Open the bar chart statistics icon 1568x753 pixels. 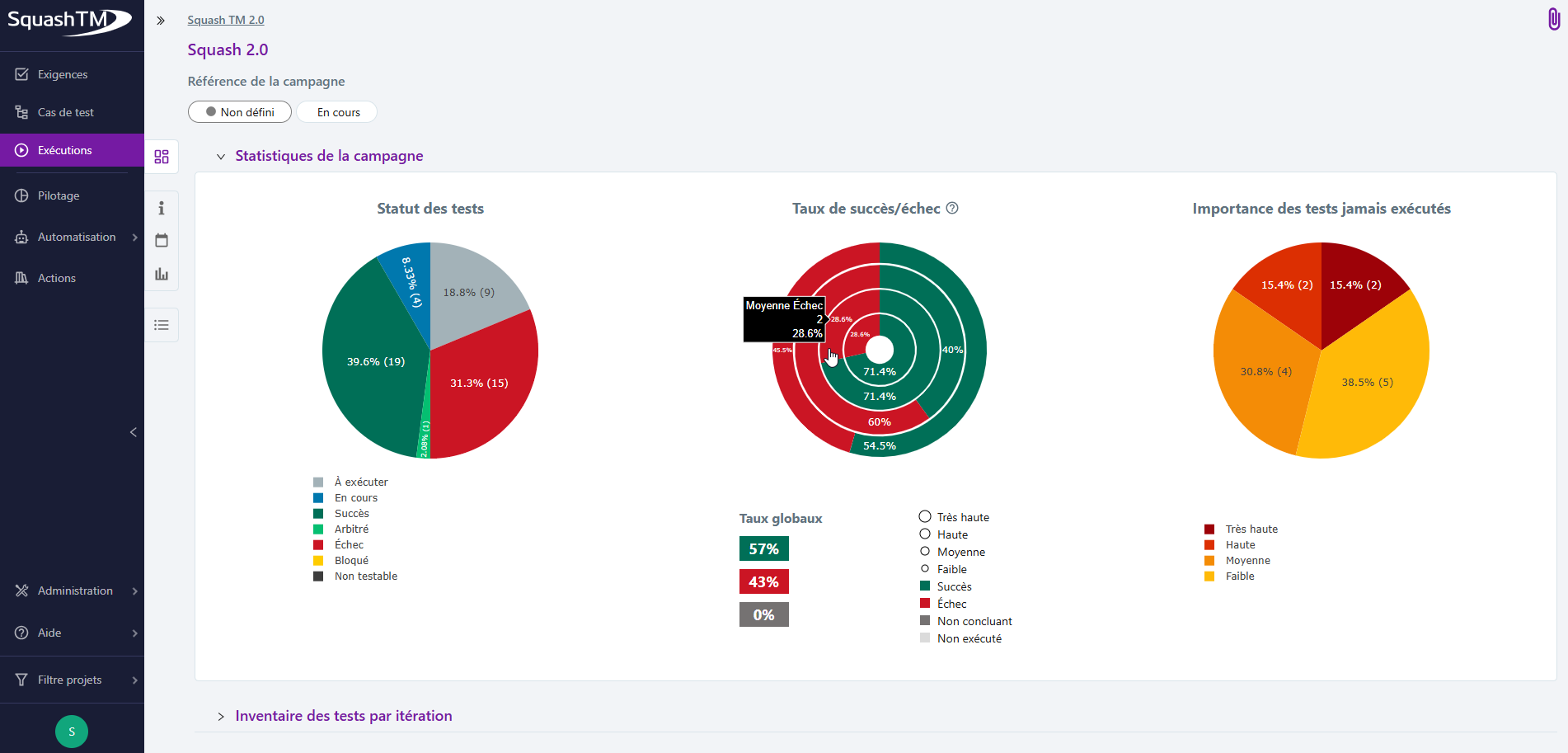pyautogui.click(x=162, y=274)
